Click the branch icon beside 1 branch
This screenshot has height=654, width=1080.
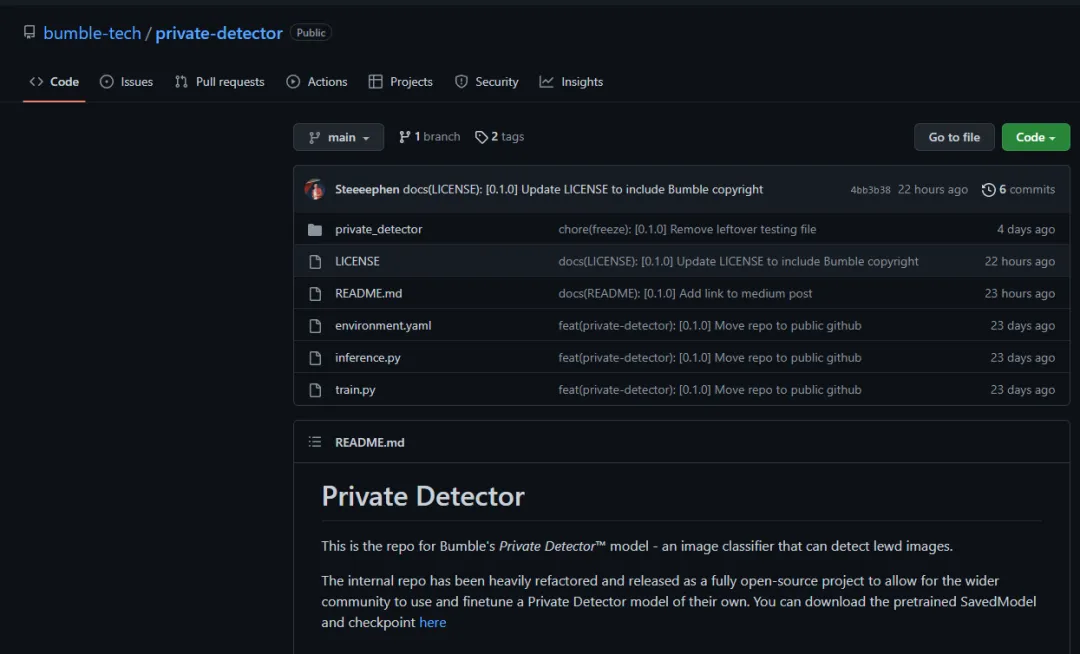click(405, 137)
